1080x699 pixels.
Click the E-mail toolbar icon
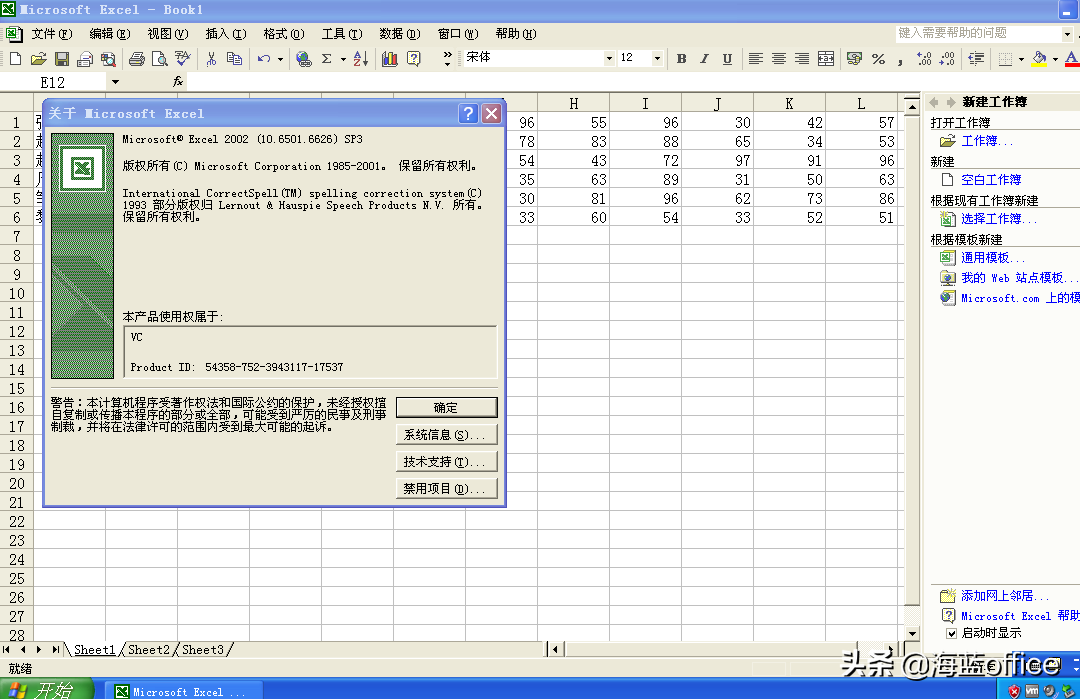(x=85, y=59)
